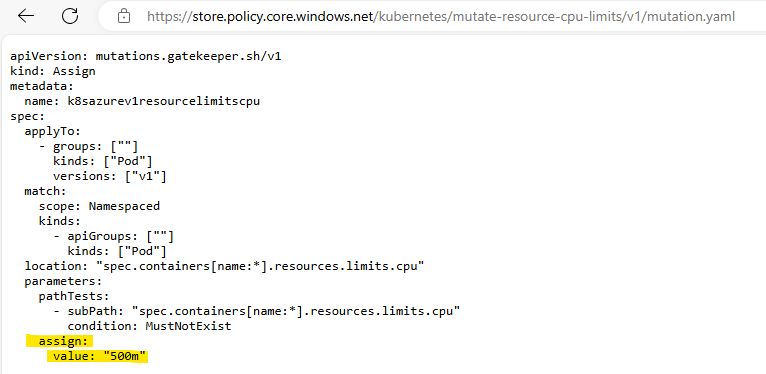Click the browser back arrow
Screen dimensions: 766x374
coord(25,17)
